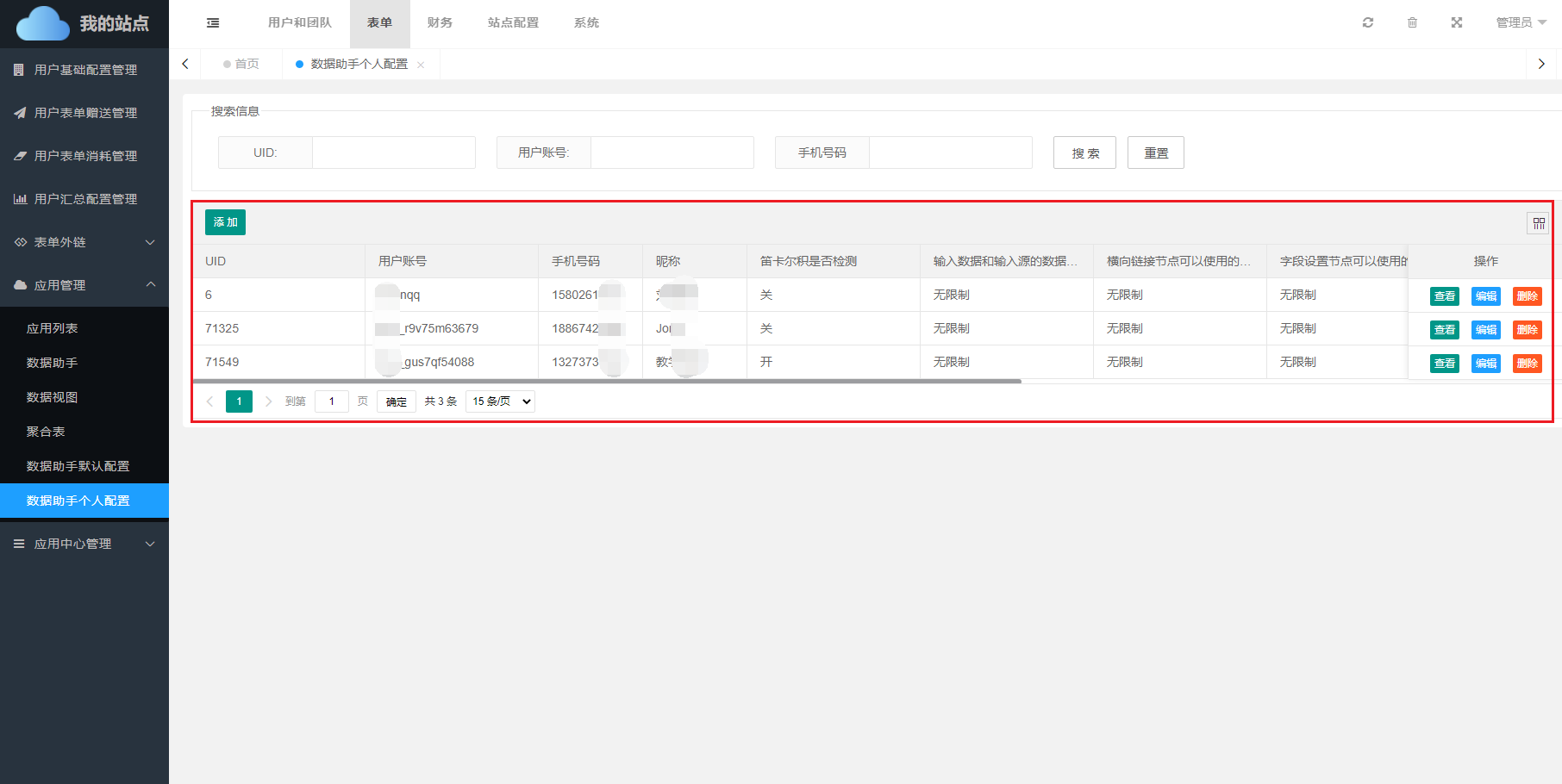
Task: Click the trash clear-cache icon
Action: (x=1412, y=22)
